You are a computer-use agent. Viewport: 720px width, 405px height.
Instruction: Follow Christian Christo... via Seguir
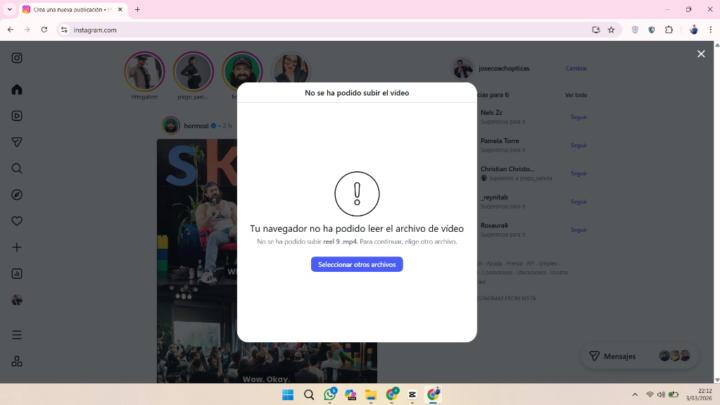tap(579, 174)
